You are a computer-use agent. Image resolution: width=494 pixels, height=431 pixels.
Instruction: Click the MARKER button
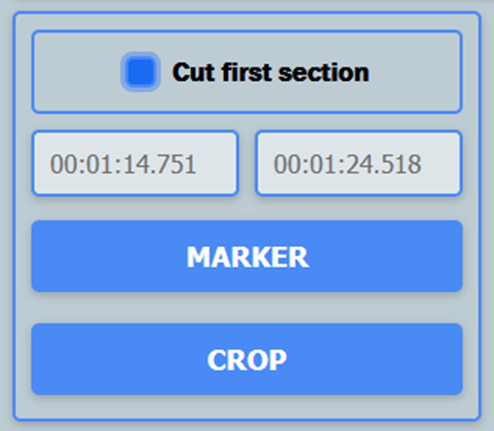[247, 256]
